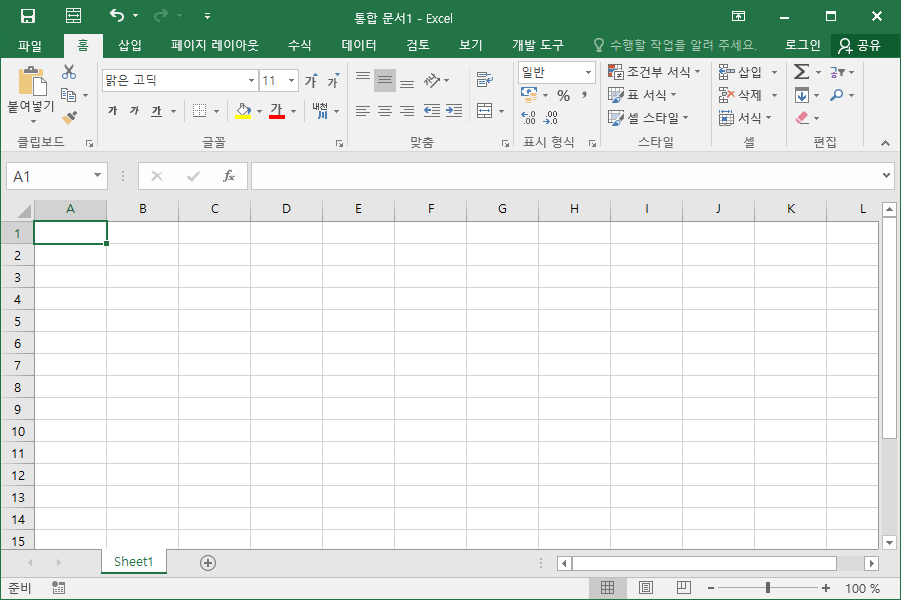Toggle italic formatting button
Viewport: 901px width, 600px height.
(134, 111)
